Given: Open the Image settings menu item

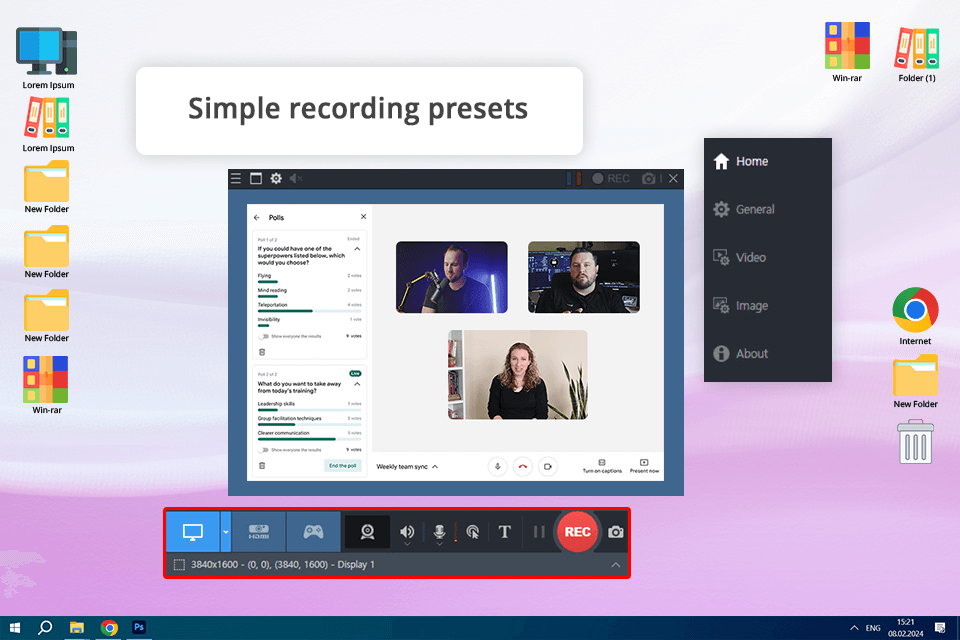Looking at the screenshot, I should point(768,306).
